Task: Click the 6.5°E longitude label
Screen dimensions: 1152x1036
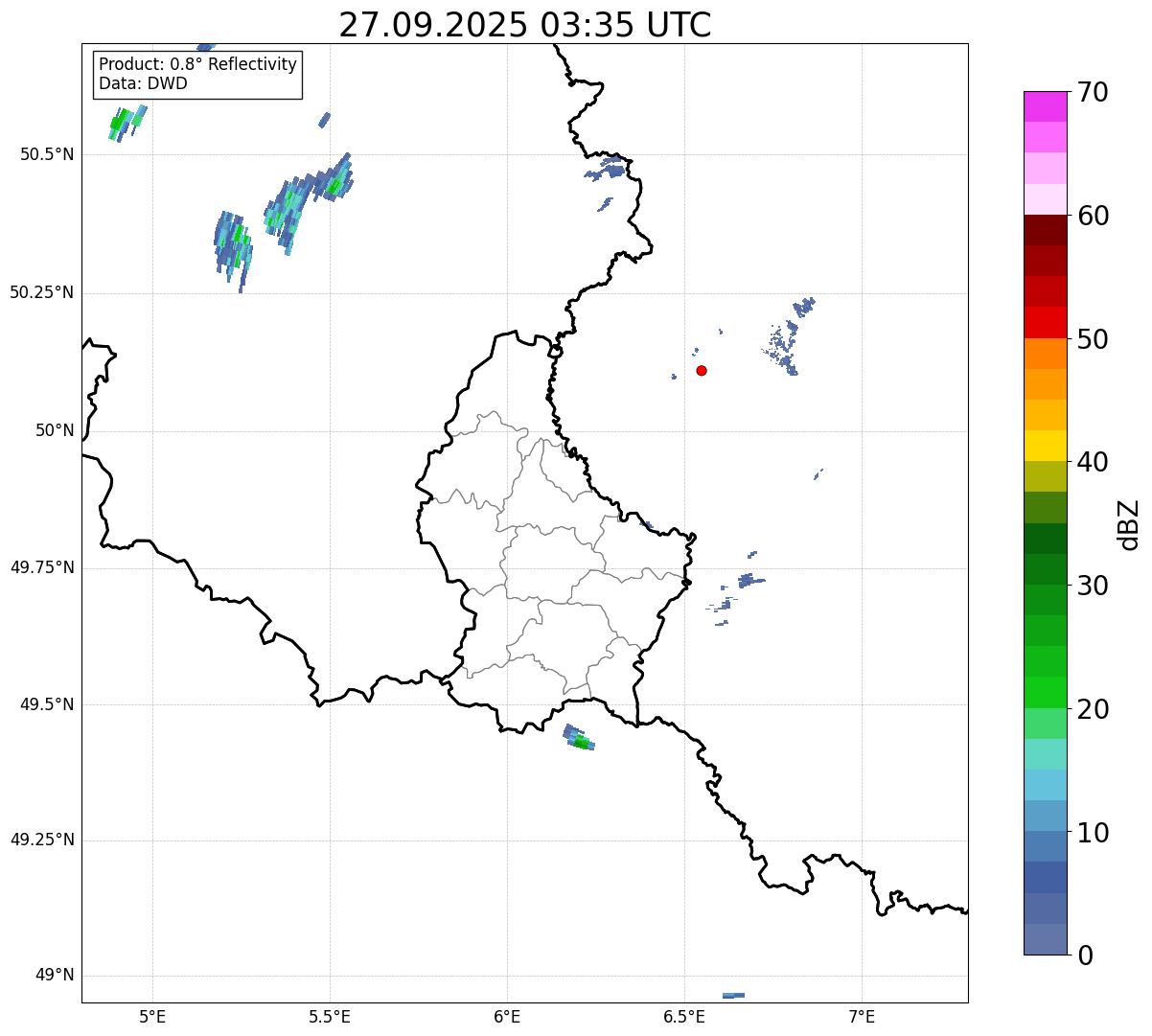Action: point(684,1017)
